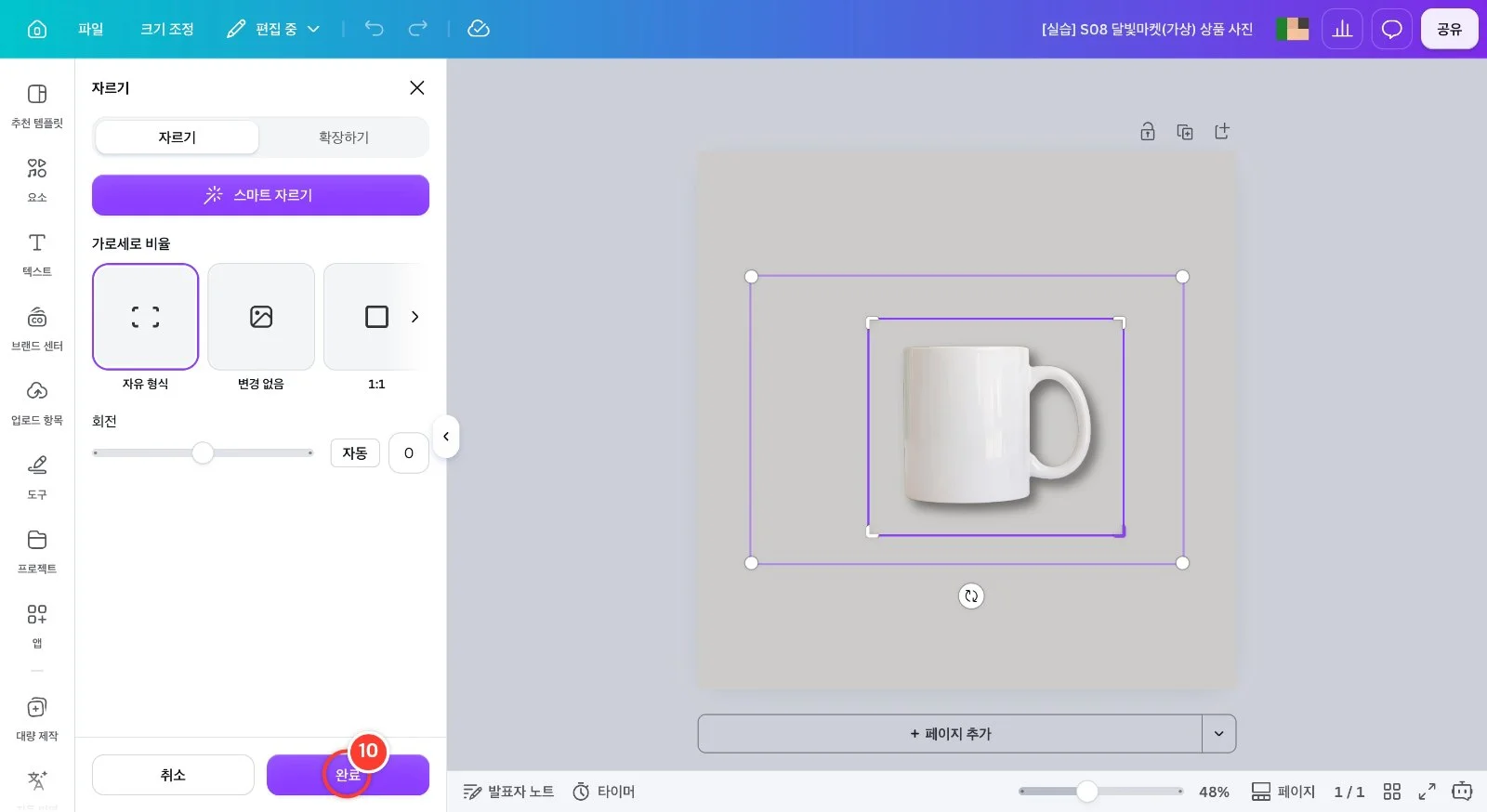Image resolution: width=1487 pixels, height=812 pixels.
Task: Open the 파일 menu
Action: 91,29
